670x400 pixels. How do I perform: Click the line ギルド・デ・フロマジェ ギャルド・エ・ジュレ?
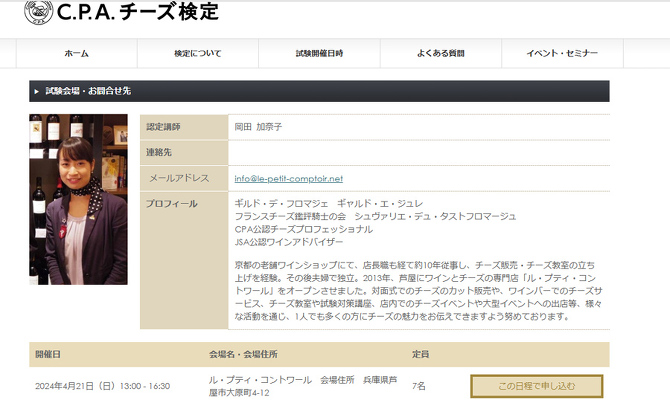coord(329,203)
